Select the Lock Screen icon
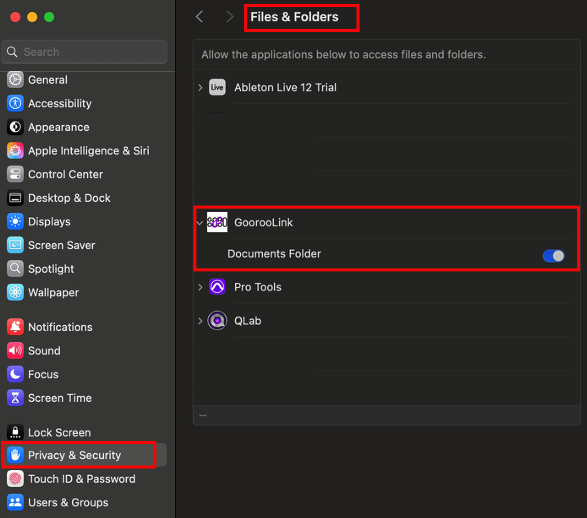Screen dimensions: 587x518 tap(15, 432)
